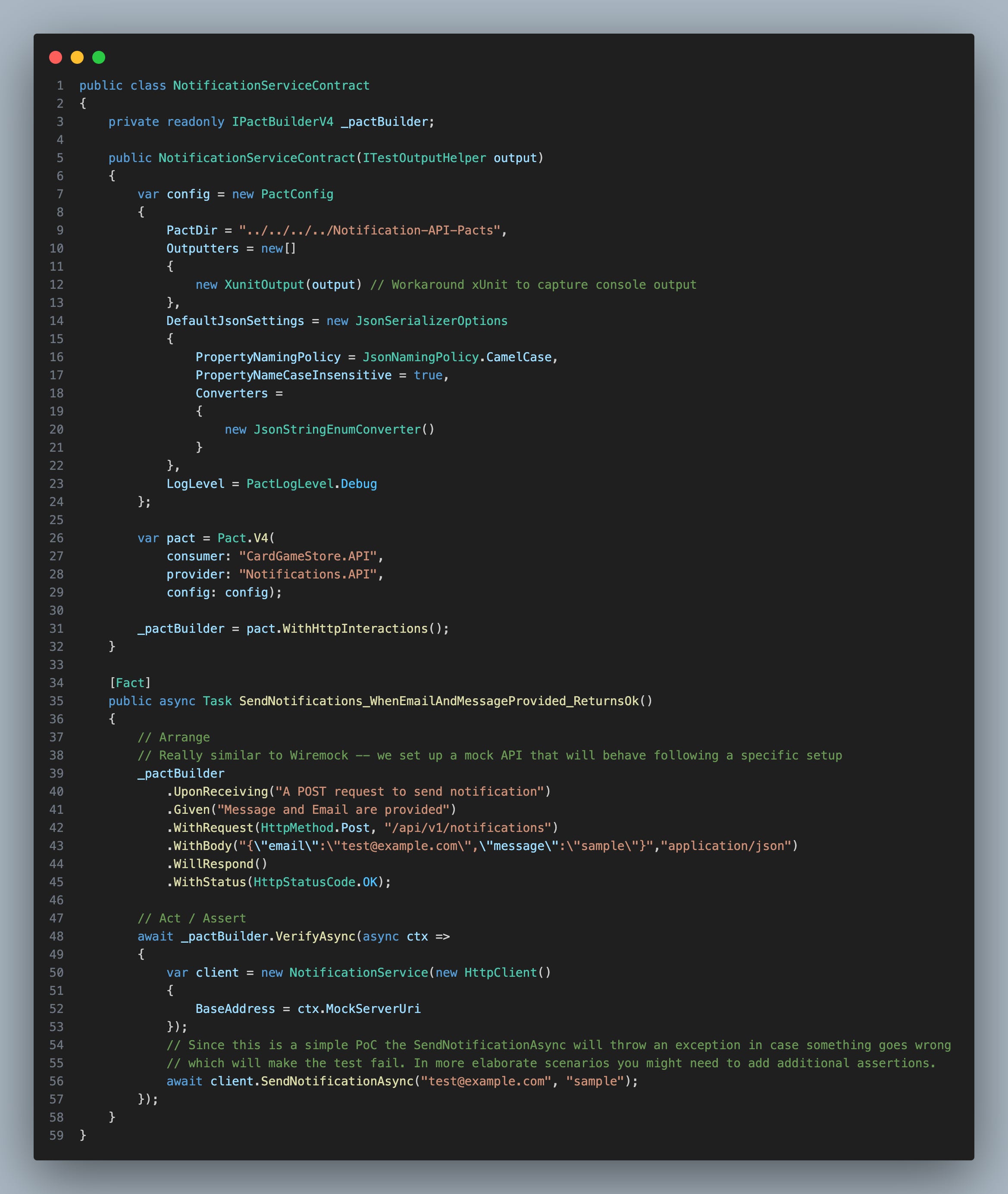The width and height of the screenshot is (1008, 1194).
Task: Click the [Fact] attribute
Action: [x=130, y=683]
